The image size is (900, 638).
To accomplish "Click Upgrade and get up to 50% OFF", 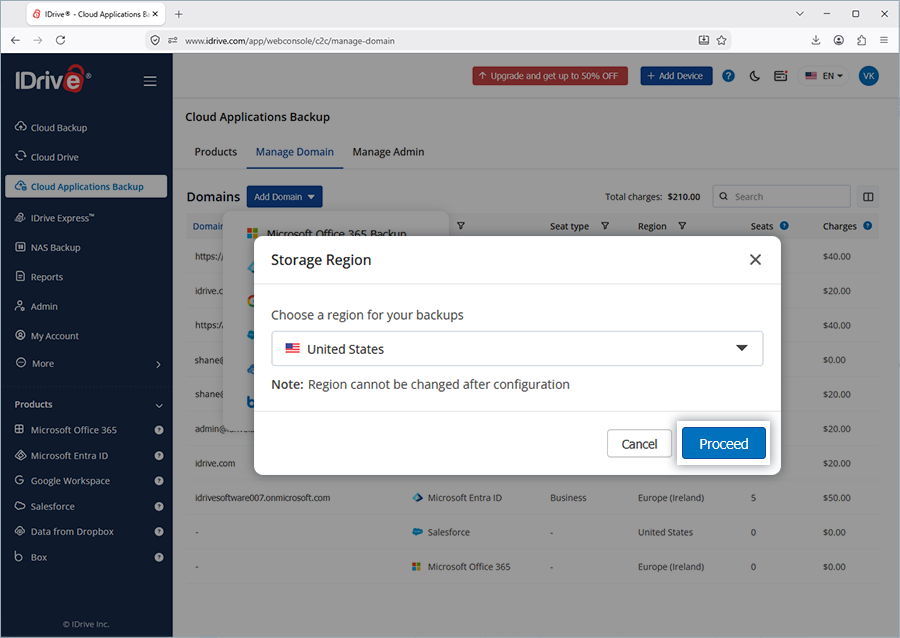I will [x=550, y=76].
